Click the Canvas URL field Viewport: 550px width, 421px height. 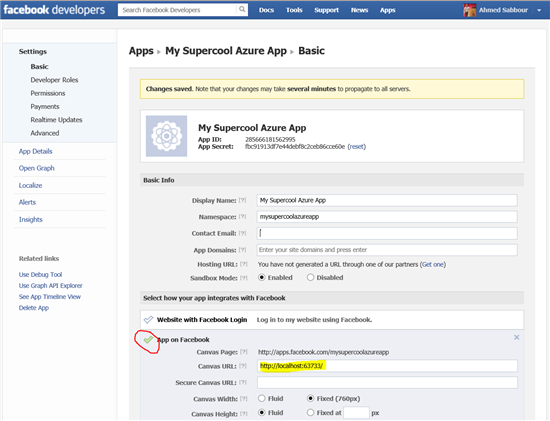pyautogui.click(x=387, y=366)
